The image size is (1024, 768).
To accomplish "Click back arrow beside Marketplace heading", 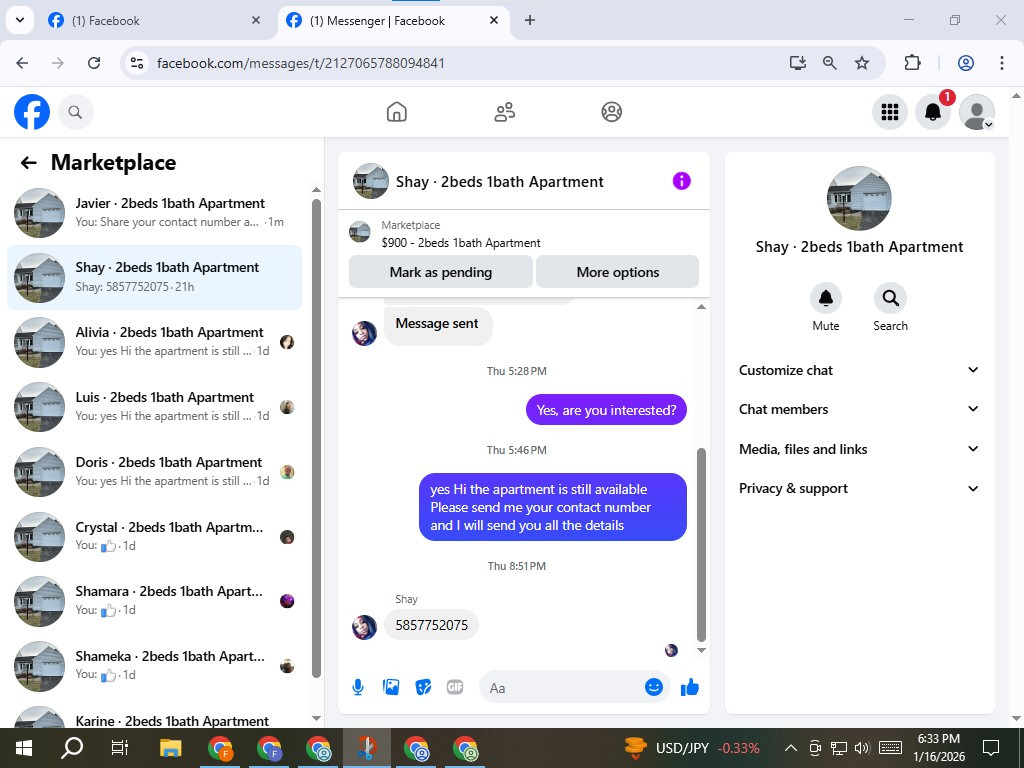I will [x=29, y=163].
